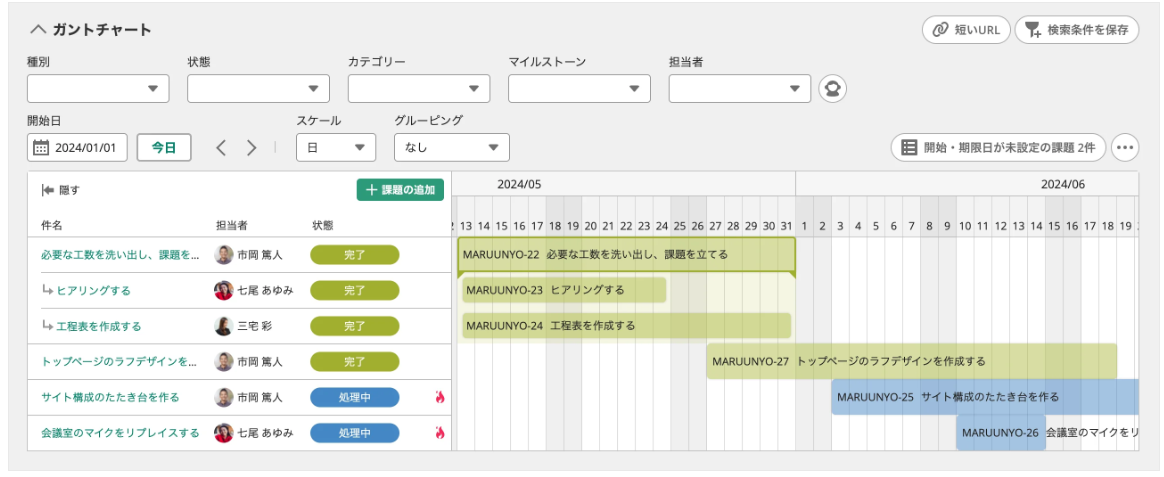Image resolution: width=1164 pixels, height=477 pixels.
Task: Open the ヒアリングする issue link
Action: (94, 290)
